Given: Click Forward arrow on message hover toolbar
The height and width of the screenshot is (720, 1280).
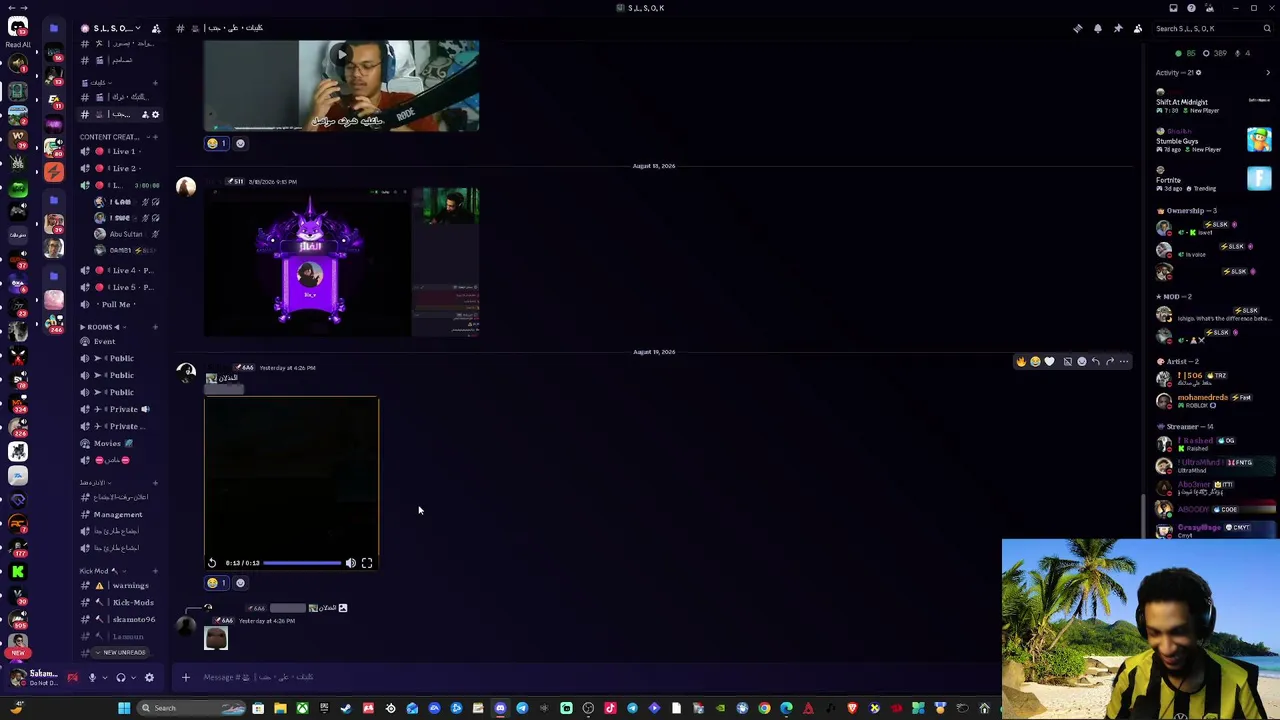Looking at the screenshot, I should (x=1110, y=361).
